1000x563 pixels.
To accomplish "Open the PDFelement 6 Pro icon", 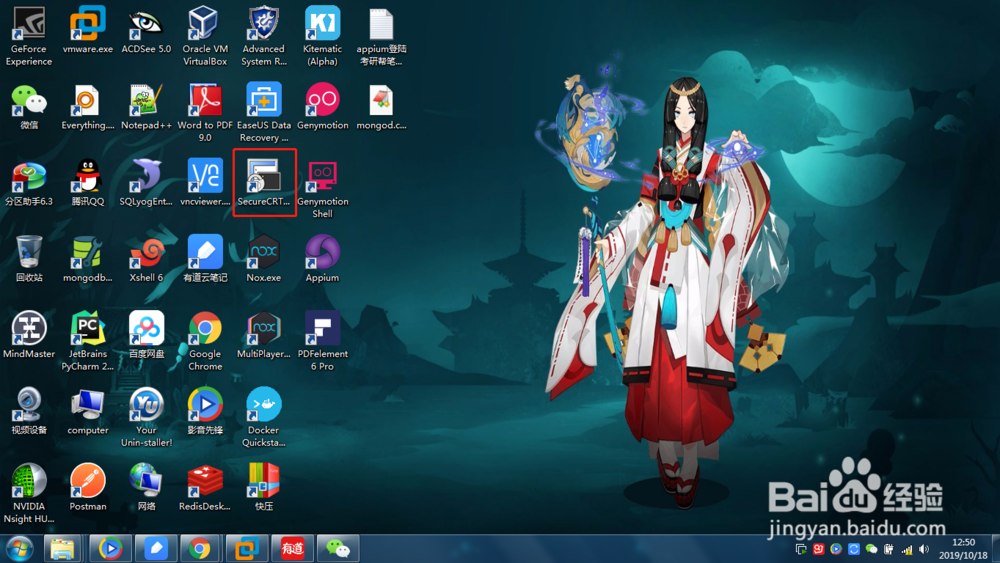I will 322,341.
